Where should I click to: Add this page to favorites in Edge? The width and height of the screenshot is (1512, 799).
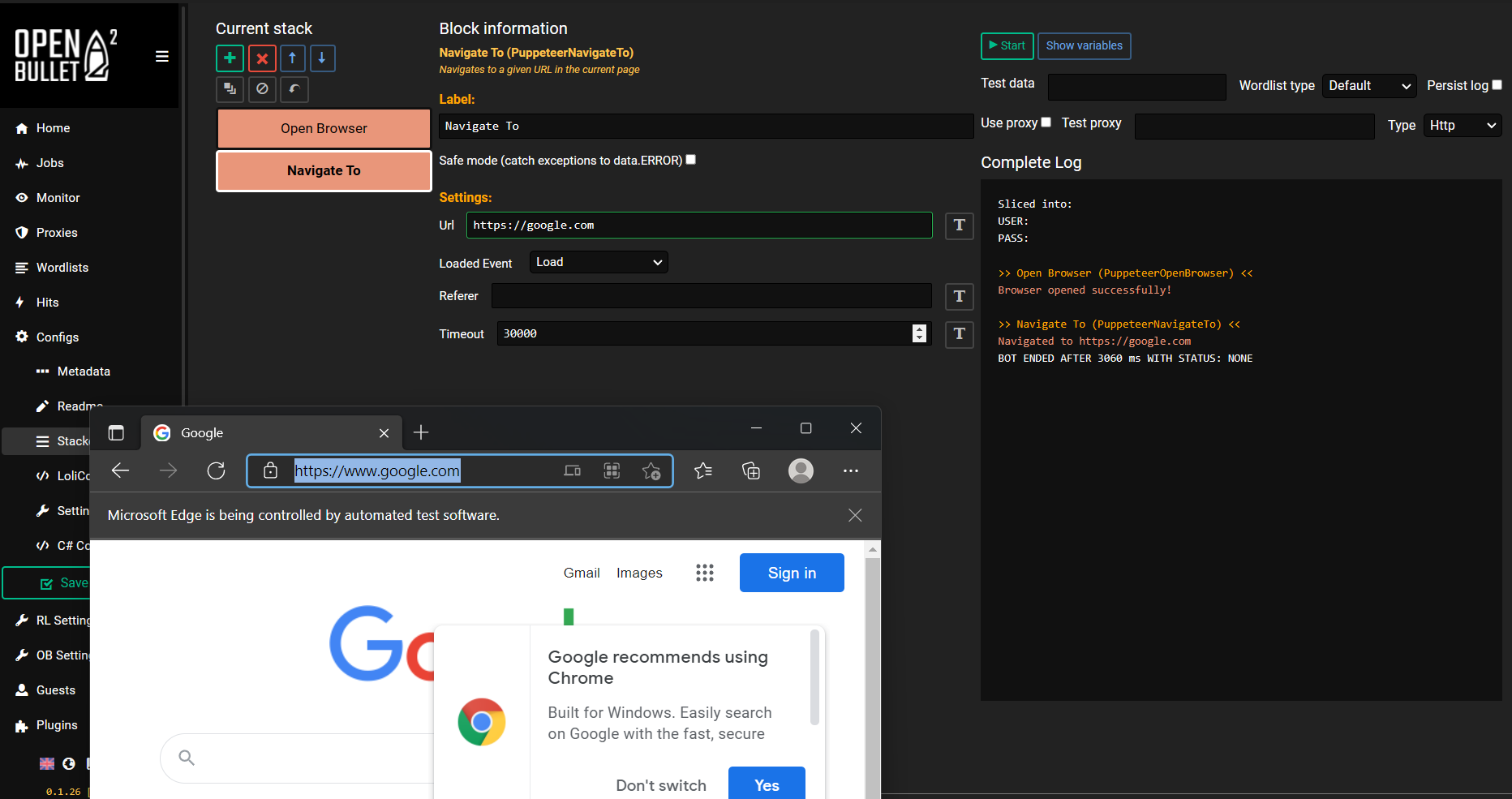point(651,470)
